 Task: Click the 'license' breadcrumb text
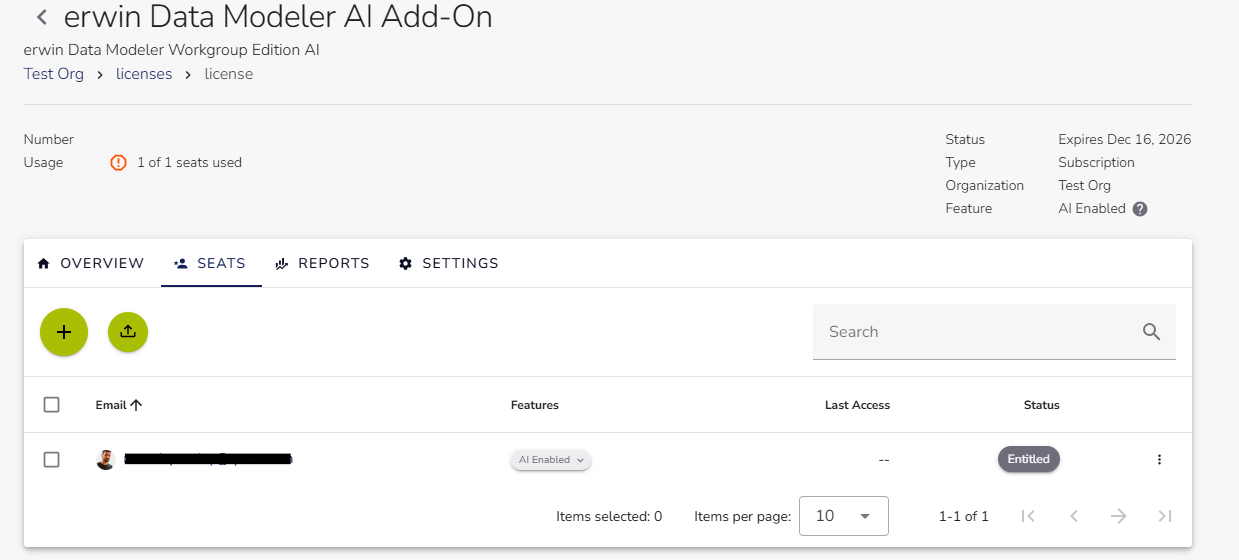tap(229, 74)
